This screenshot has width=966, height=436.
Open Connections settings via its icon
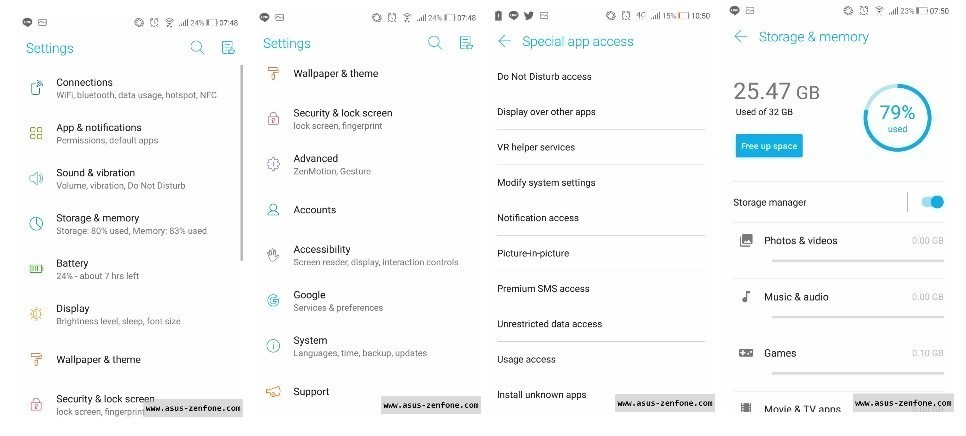tap(36, 88)
